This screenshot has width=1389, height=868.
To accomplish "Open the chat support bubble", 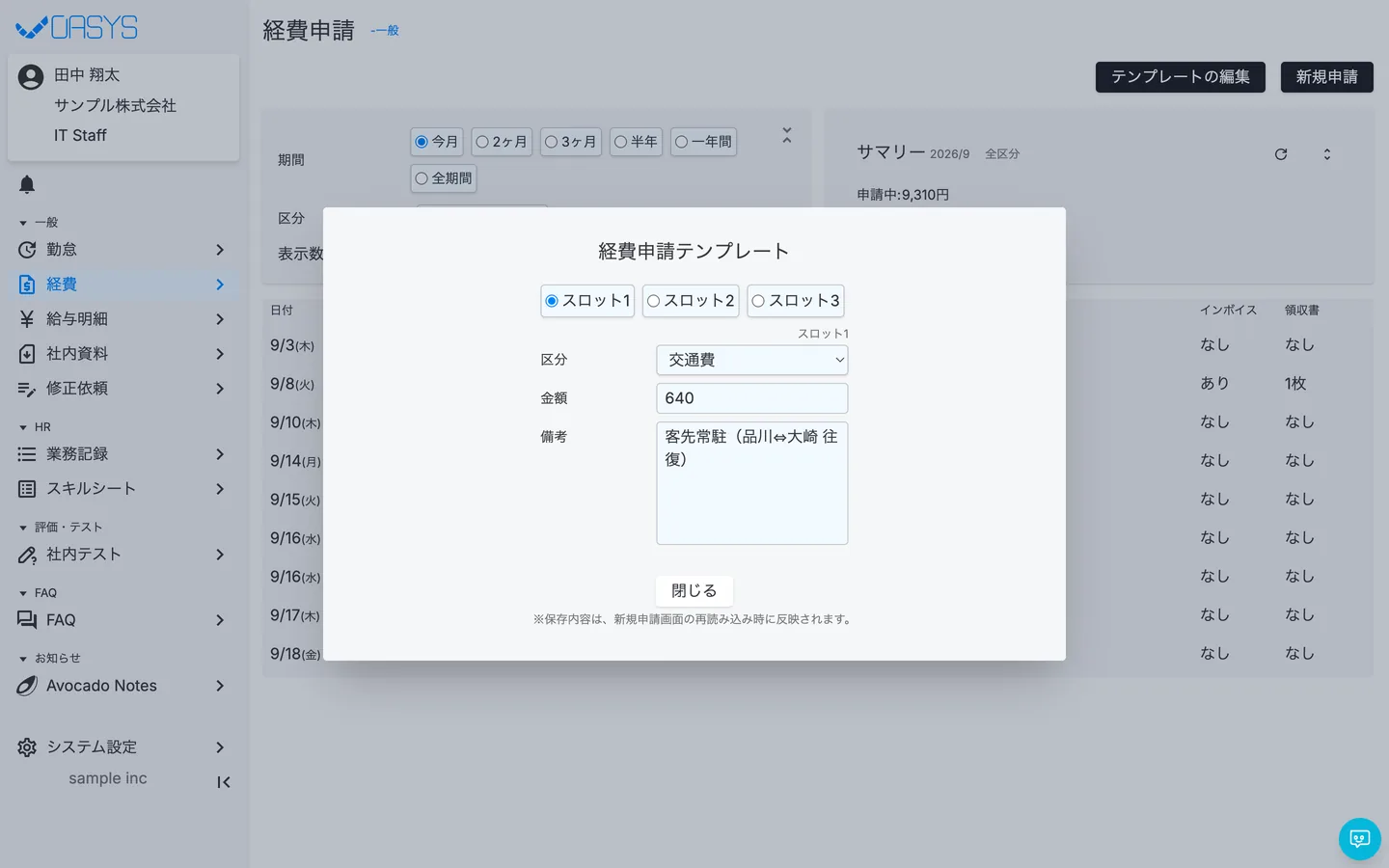I will [x=1360, y=839].
